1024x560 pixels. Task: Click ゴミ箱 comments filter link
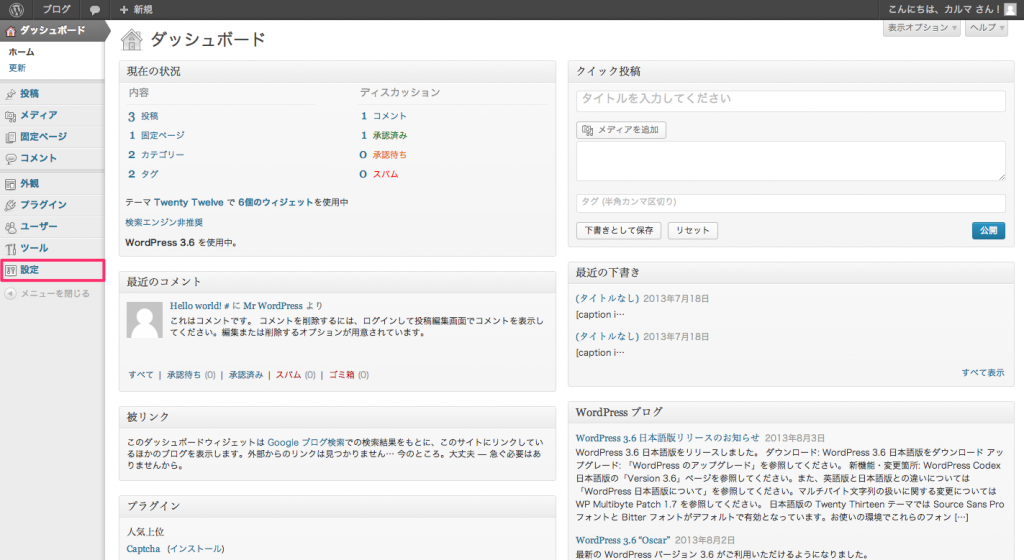[x=342, y=375]
